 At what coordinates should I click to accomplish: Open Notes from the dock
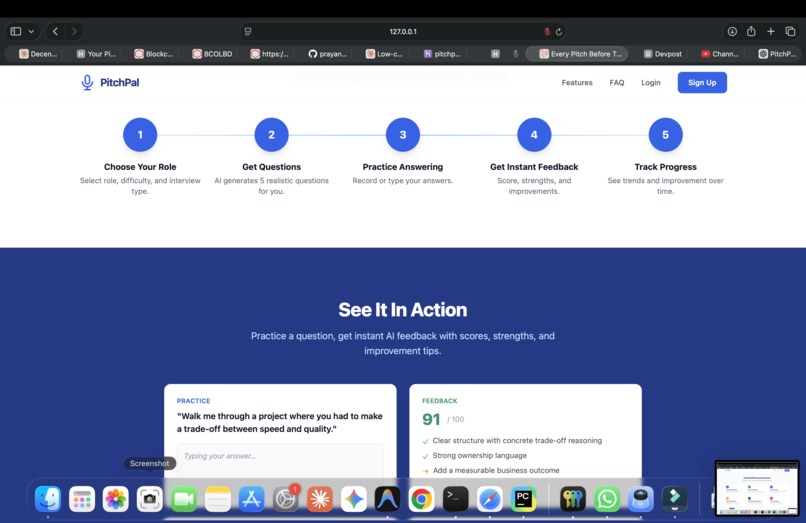217,499
